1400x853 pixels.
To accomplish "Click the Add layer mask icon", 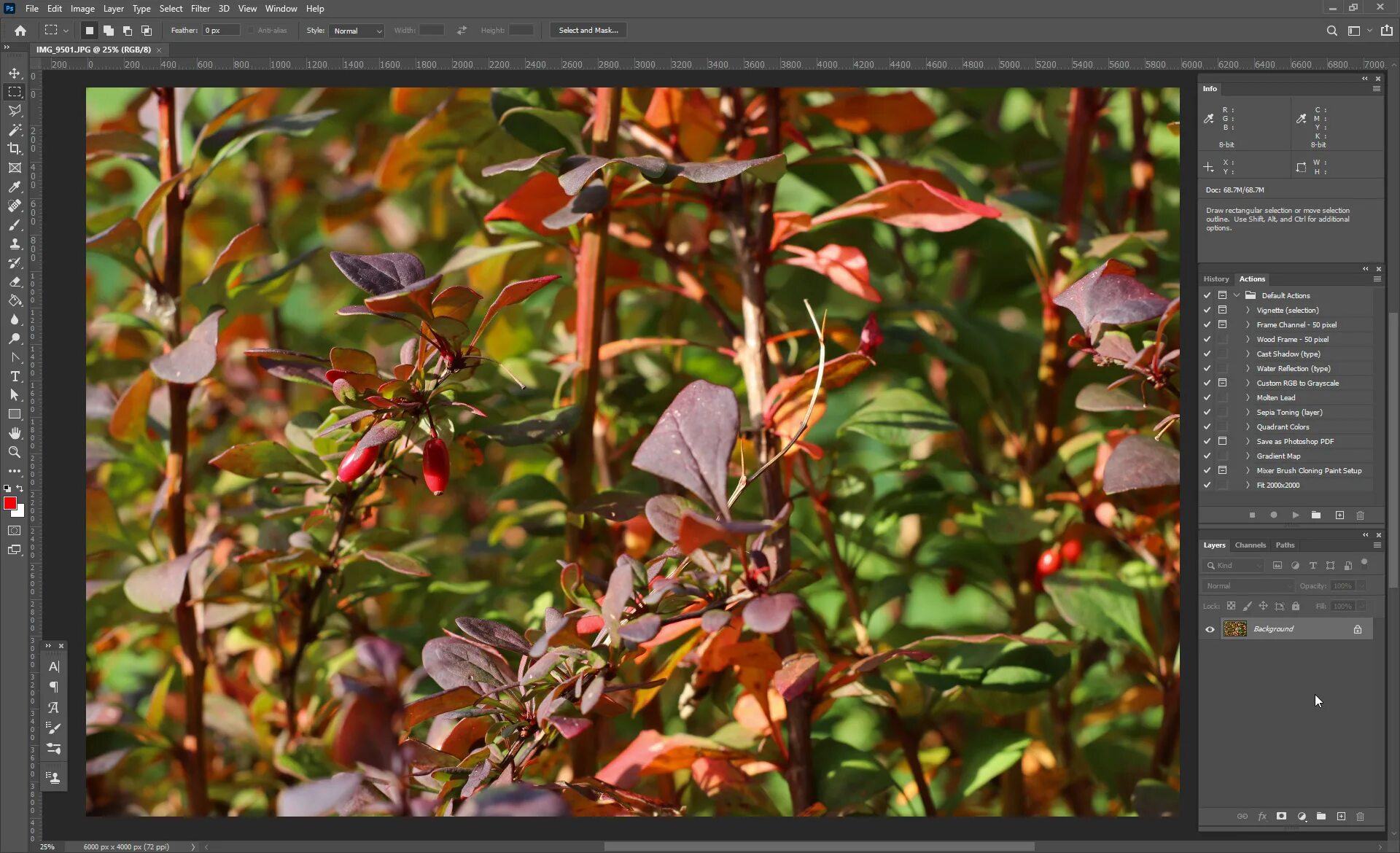I will (x=1281, y=817).
